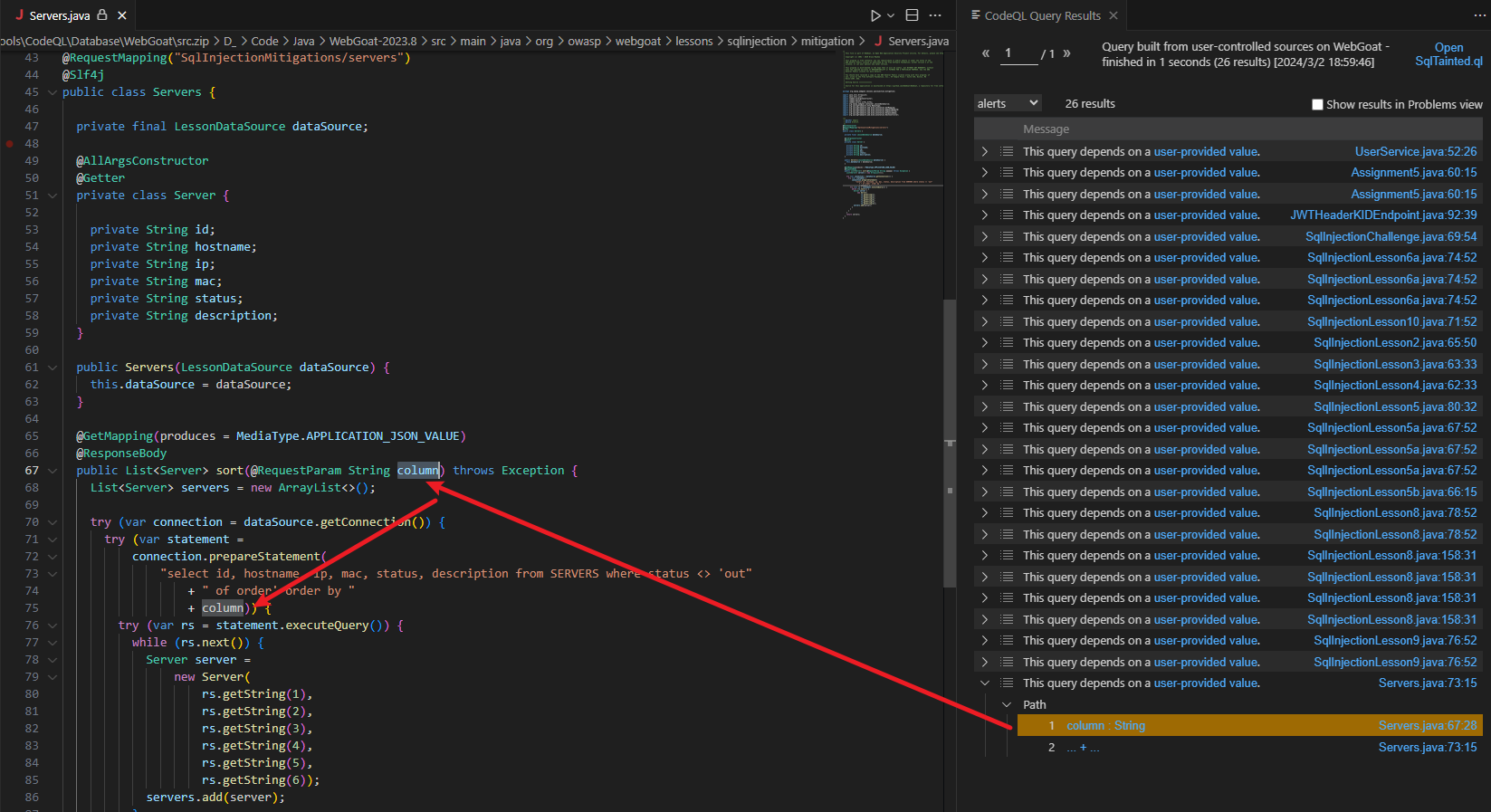1491x812 pixels.
Task: Show path list icon for UserService row
Action: coord(1007,151)
